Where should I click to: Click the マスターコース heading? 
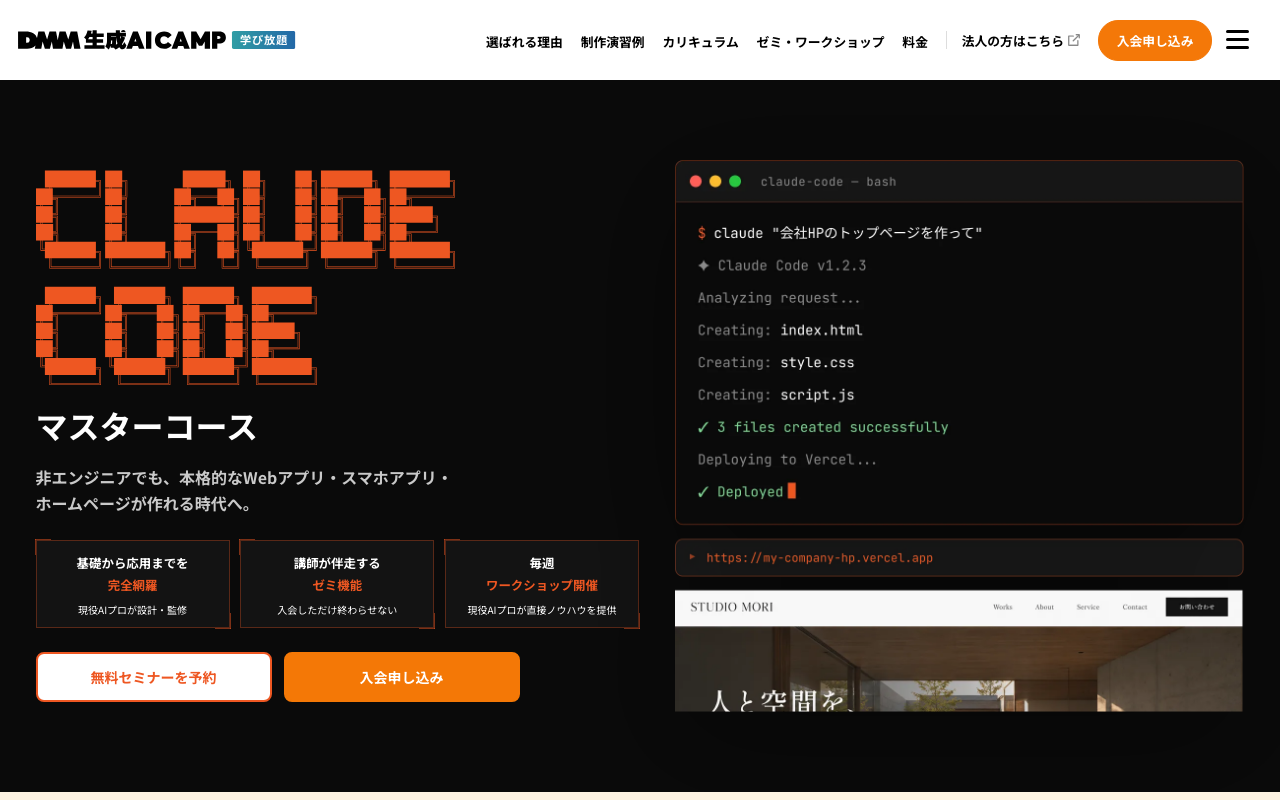point(147,427)
